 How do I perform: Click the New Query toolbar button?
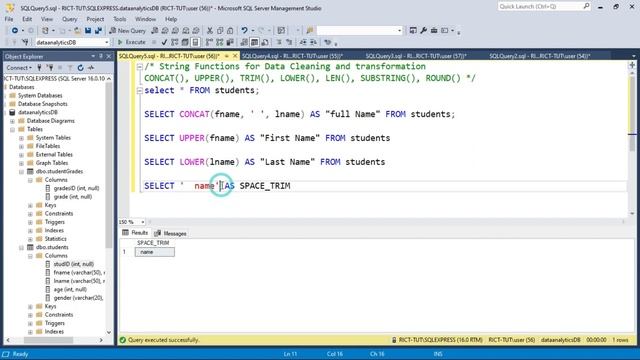tap(127, 31)
